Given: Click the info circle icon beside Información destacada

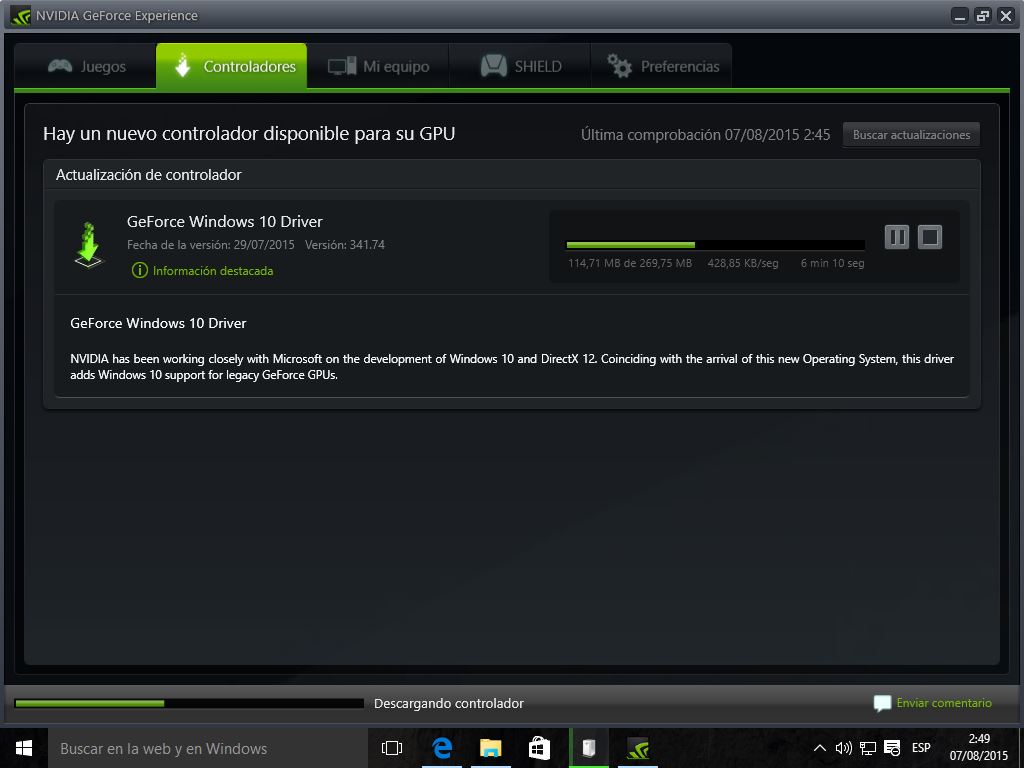Looking at the screenshot, I should pos(140,270).
